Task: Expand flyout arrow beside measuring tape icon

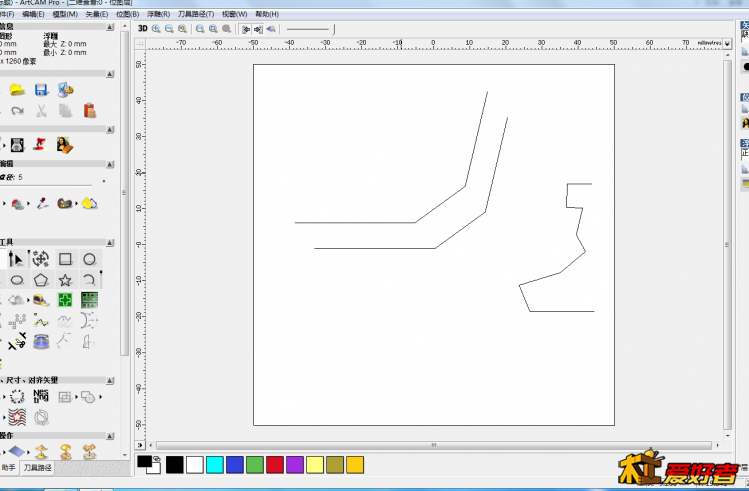Action: tap(28, 300)
